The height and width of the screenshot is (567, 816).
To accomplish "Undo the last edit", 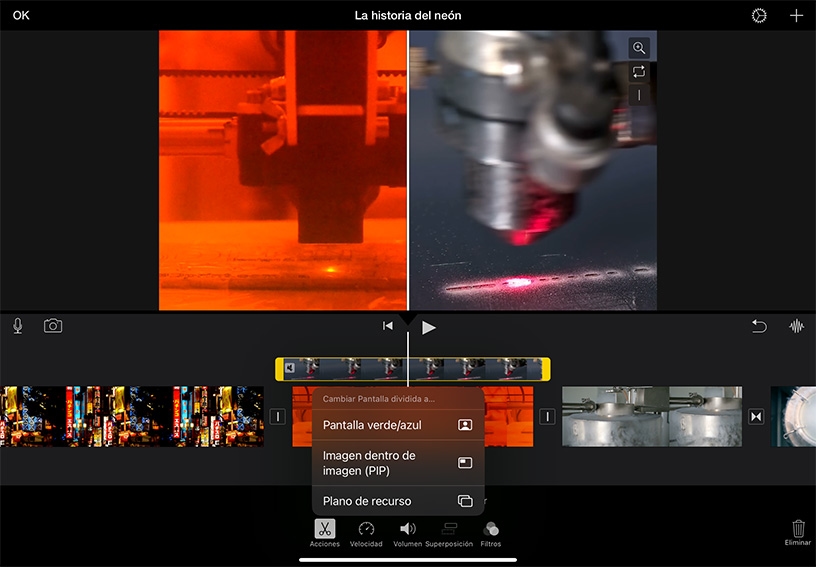I will point(759,326).
